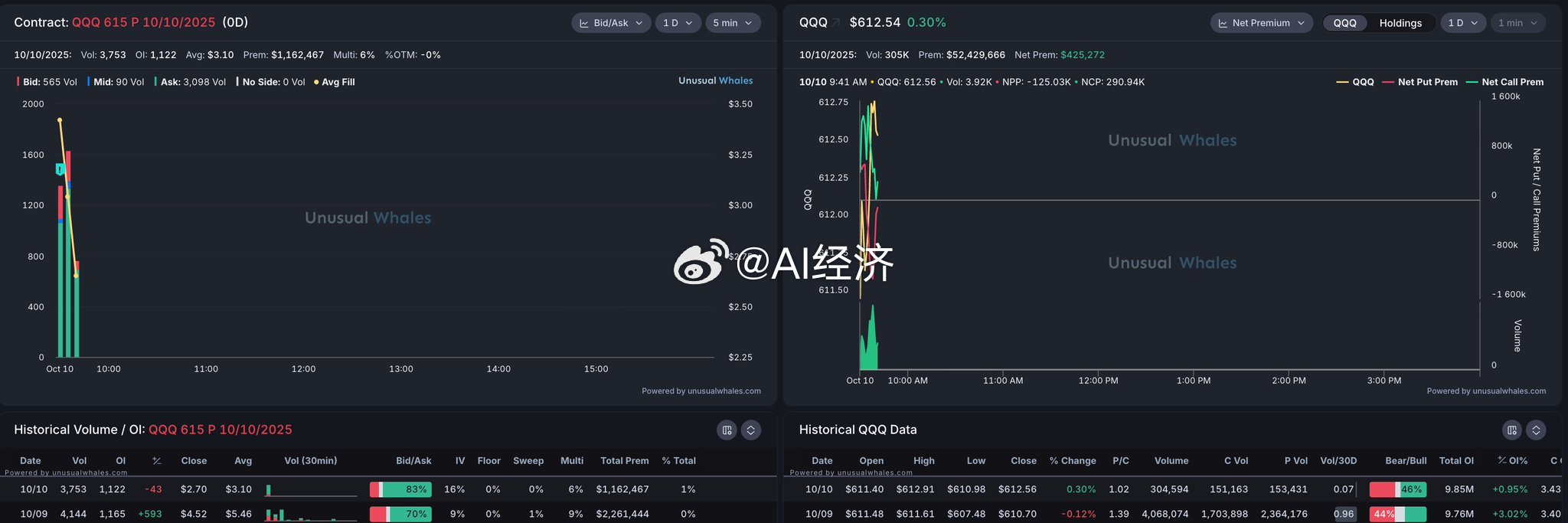Viewport: 1568px width, 523px height.
Task: Click the 46% bear/bull bar for 10/10
Action: (x=1398, y=489)
